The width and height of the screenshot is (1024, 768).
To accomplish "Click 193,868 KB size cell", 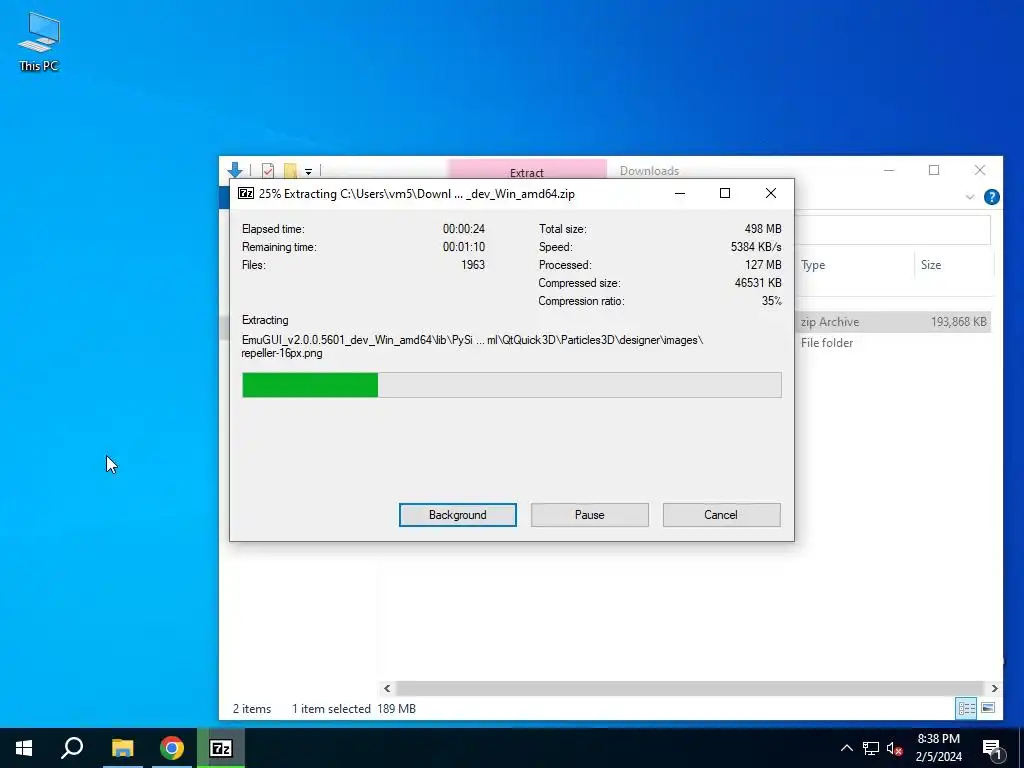I will tap(958, 321).
